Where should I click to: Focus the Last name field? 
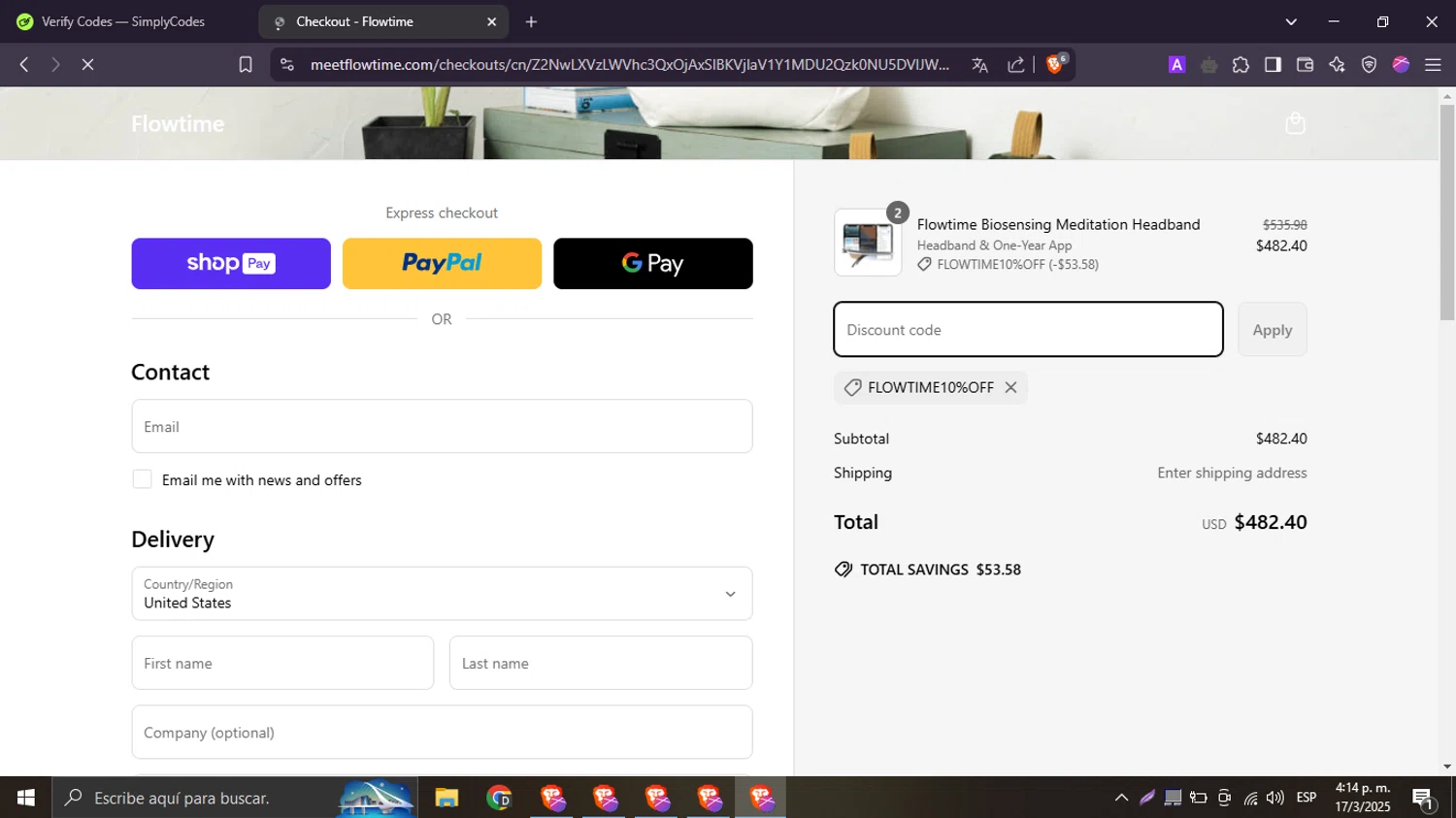pyautogui.click(x=601, y=663)
